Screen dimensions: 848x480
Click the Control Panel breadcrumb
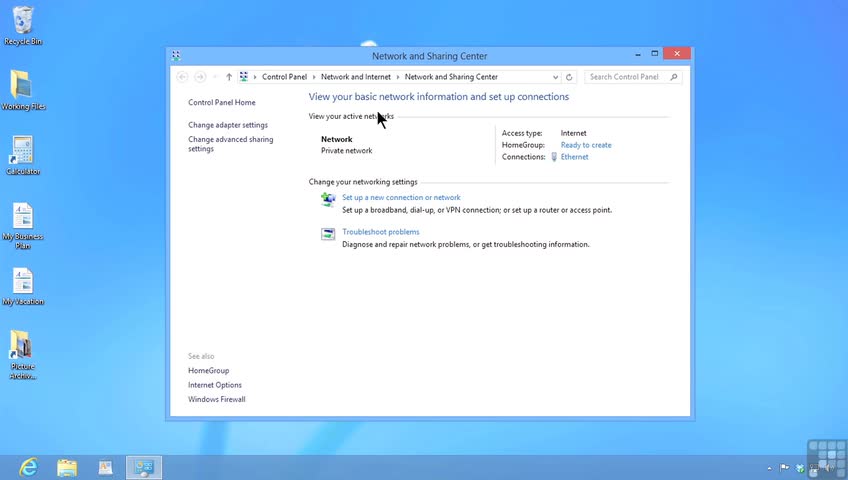pyautogui.click(x=284, y=77)
